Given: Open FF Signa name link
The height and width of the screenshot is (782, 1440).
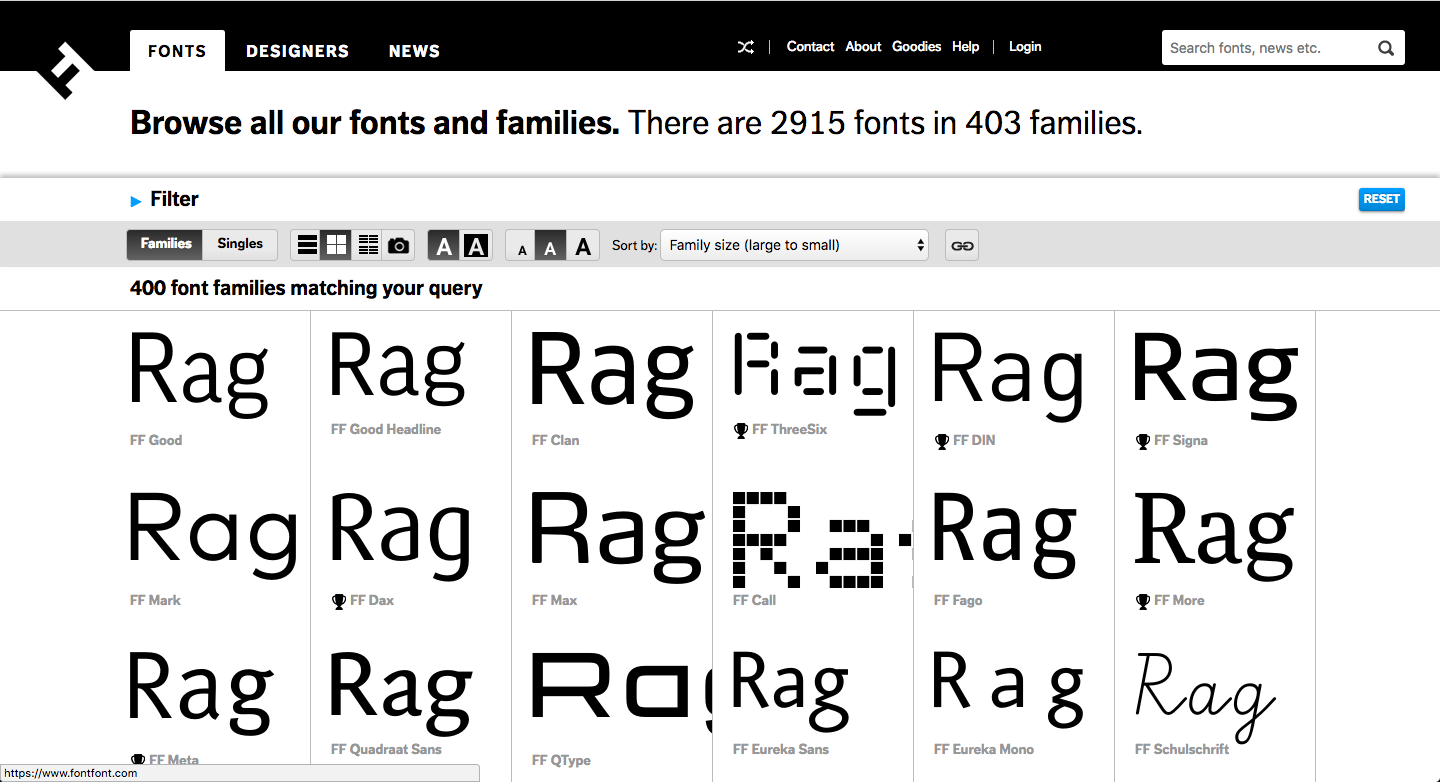Looking at the screenshot, I should pos(1181,441).
